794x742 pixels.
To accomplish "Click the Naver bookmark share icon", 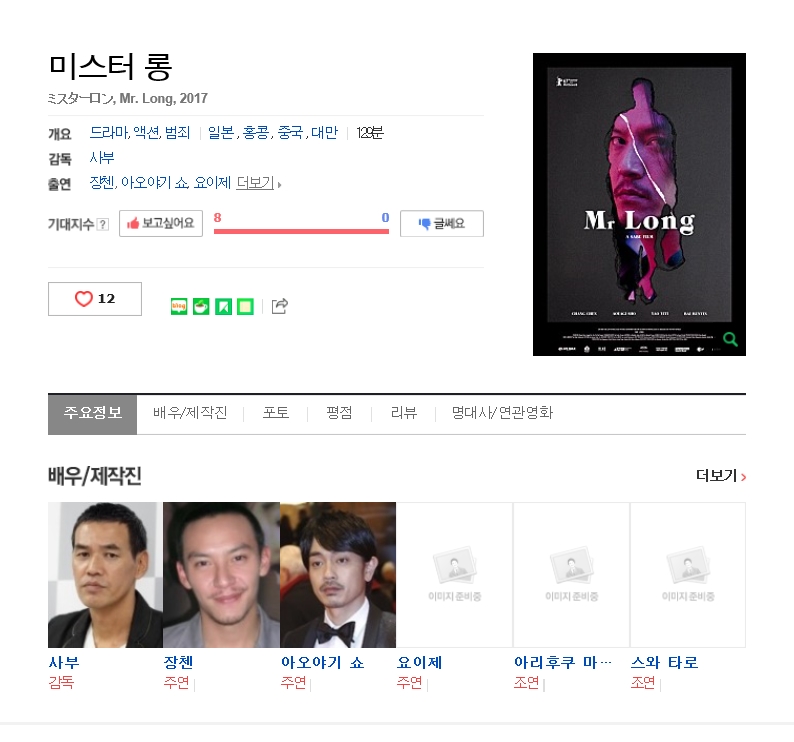I will click(223, 306).
